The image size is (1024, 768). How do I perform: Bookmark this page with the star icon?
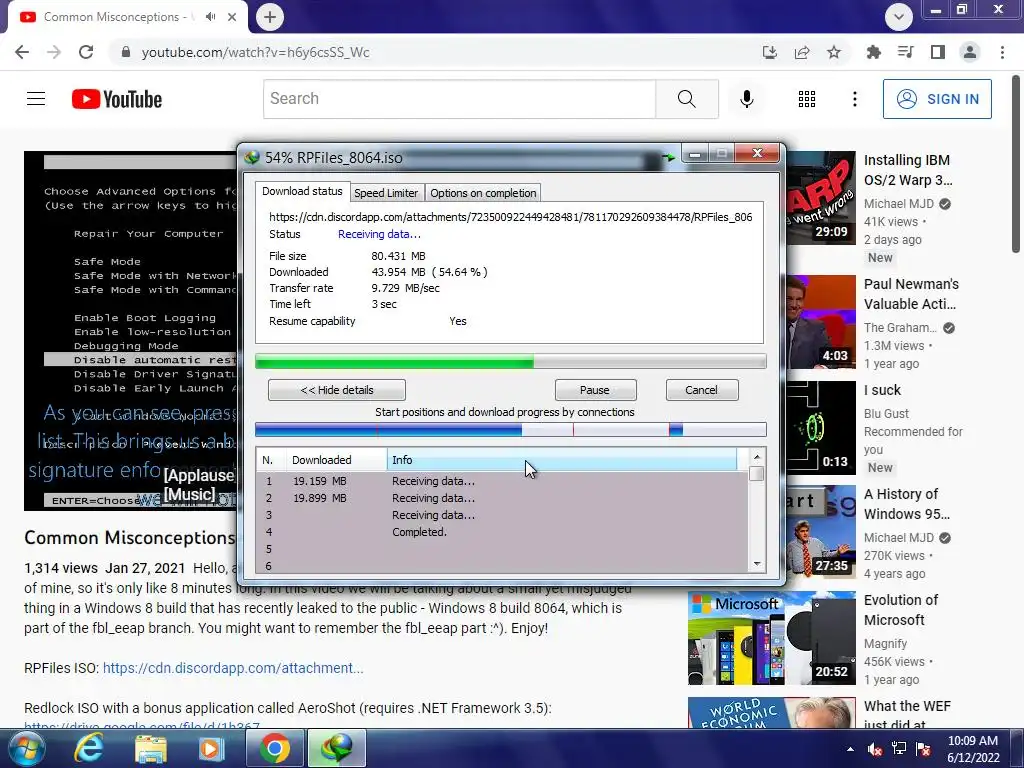[834, 52]
